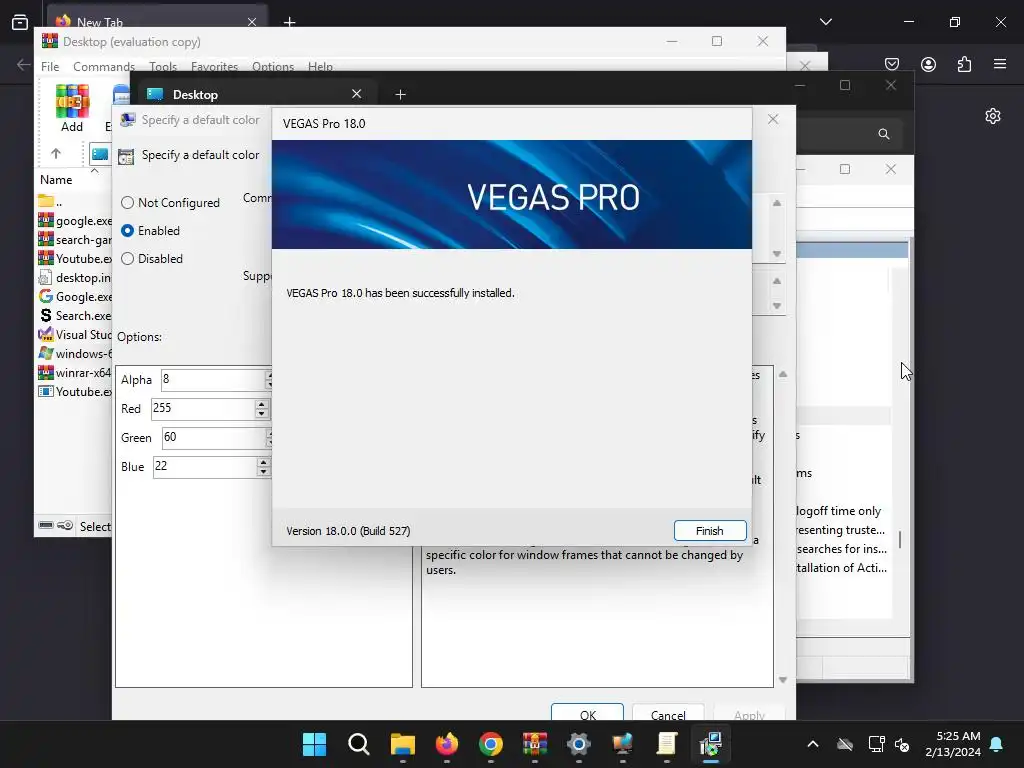Viewport: 1024px width, 768px height.
Task: Click the Firefox View icon
Action: [20, 22]
